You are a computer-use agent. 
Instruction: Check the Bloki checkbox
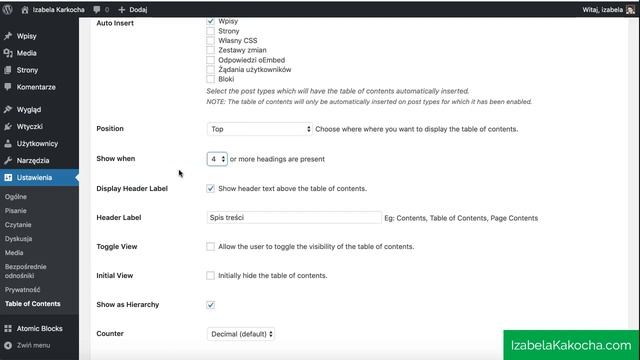click(x=210, y=79)
